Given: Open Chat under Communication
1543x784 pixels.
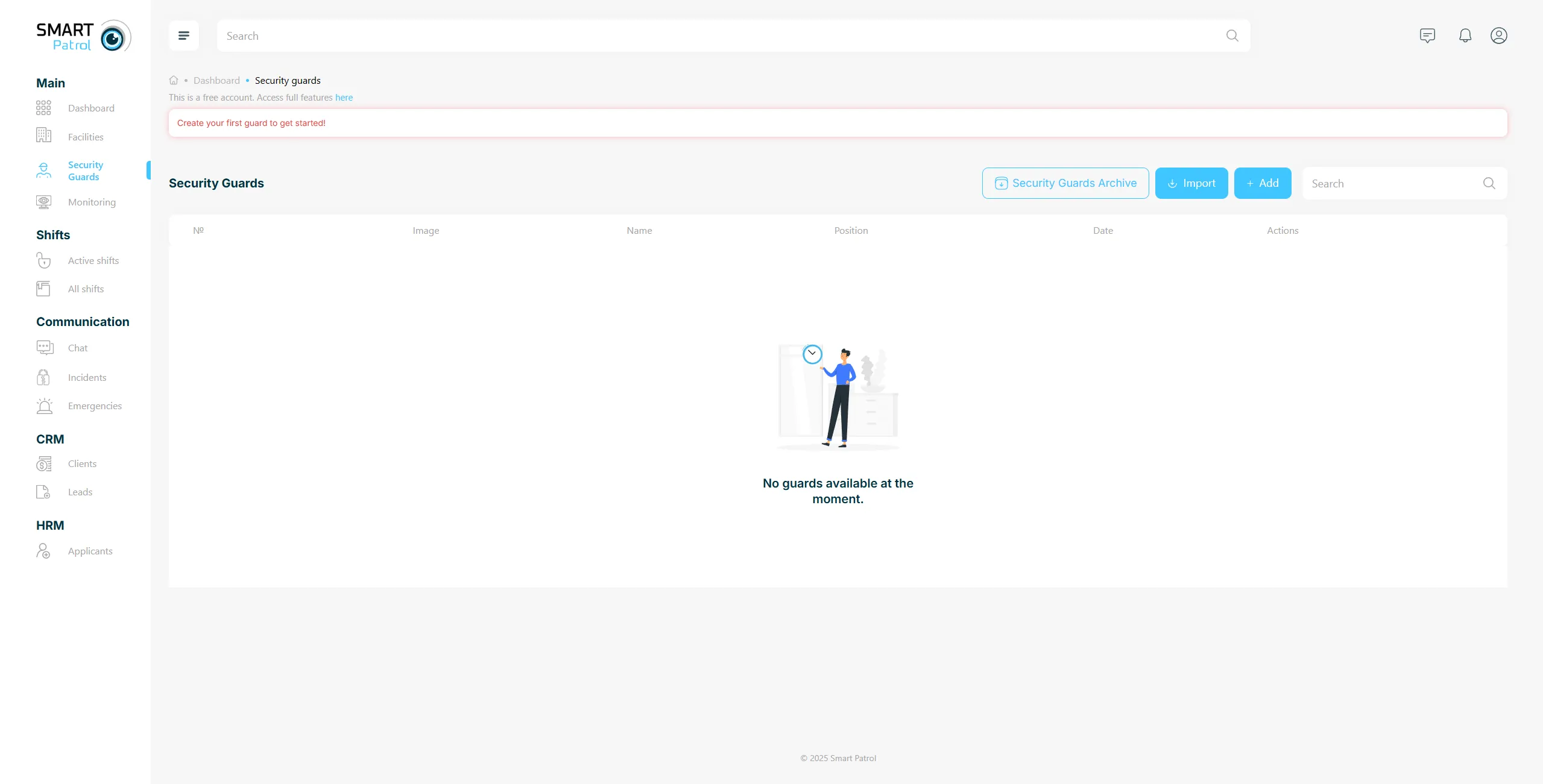Looking at the screenshot, I should coord(78,348).
